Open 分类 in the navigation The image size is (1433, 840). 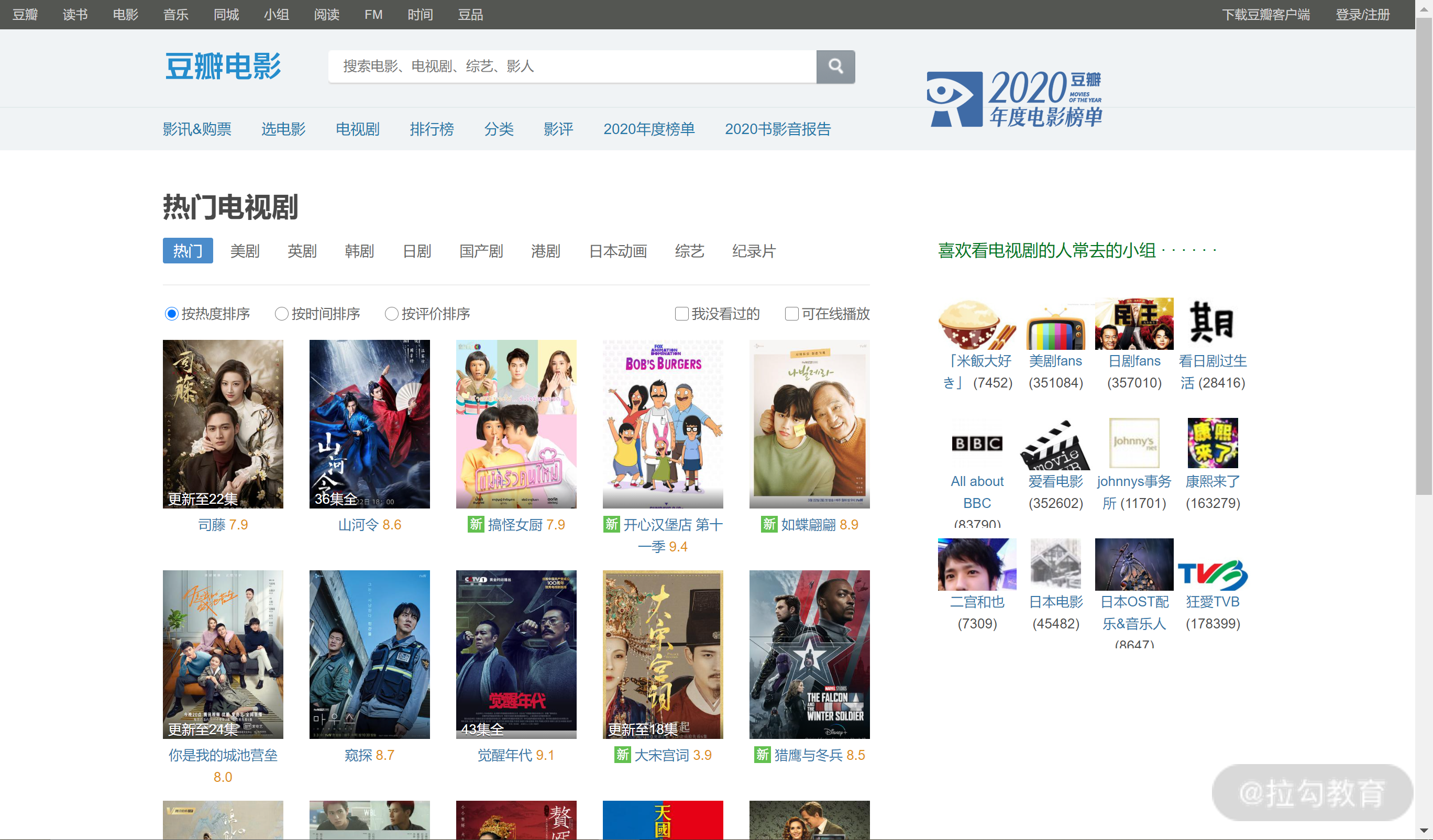(499, 129)
